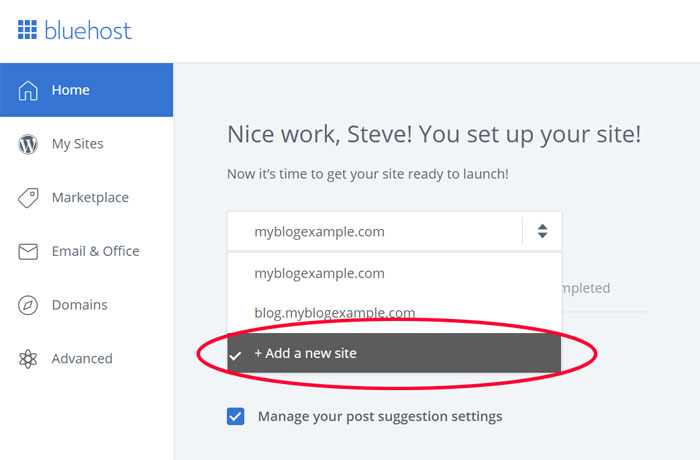Click the WordPress icon beside My Sites
This screenshot has width=700, height=460.
tap(28, 144)
